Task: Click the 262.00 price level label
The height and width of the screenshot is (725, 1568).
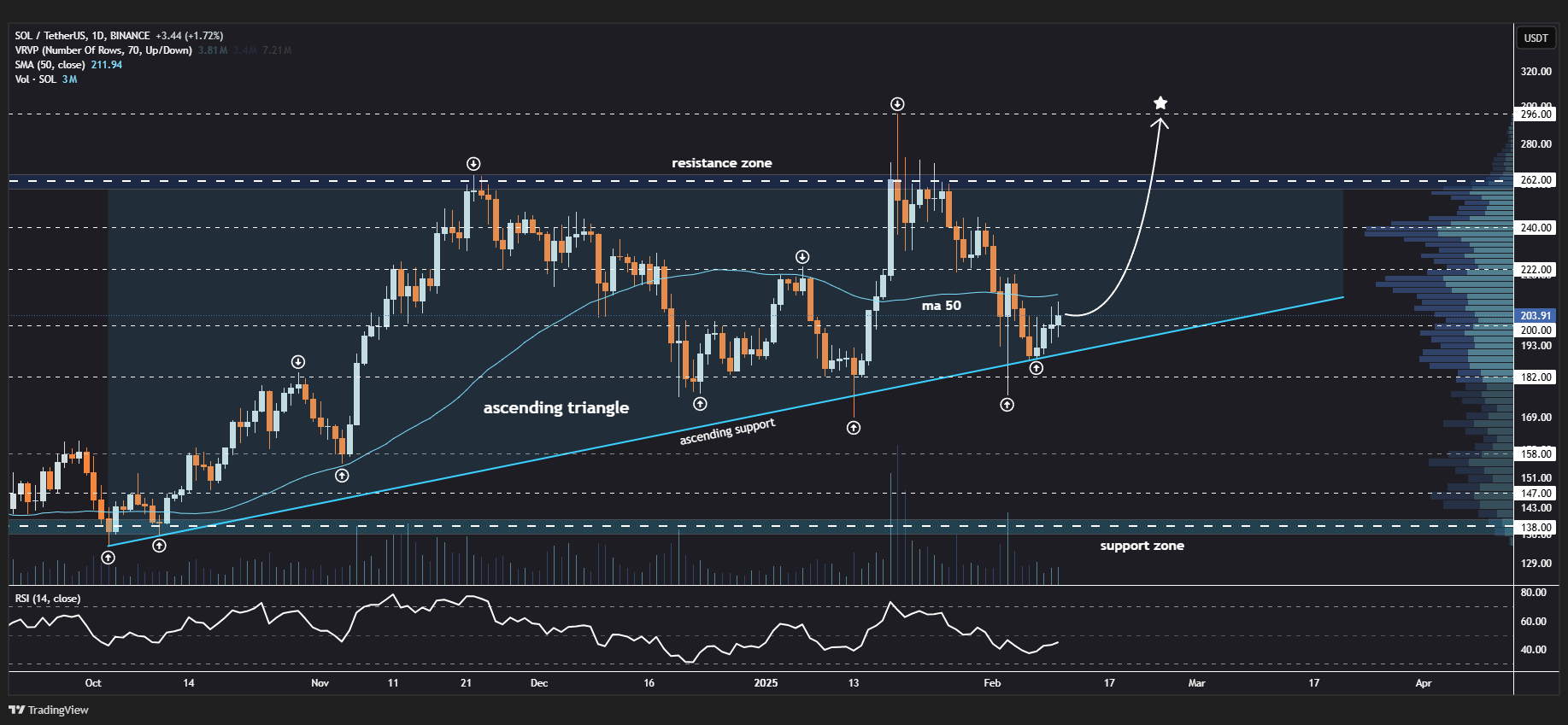Action: click(x=1536, y=180)
